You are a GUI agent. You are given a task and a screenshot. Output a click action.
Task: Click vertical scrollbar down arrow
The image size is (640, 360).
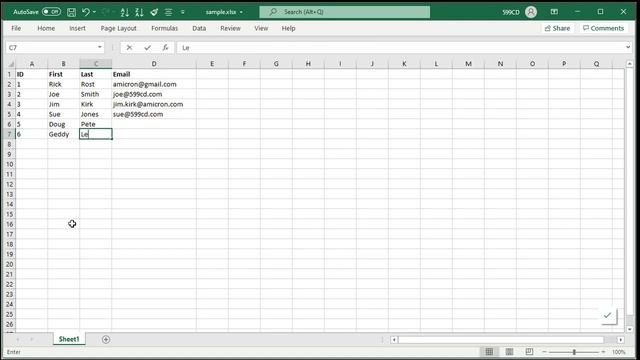pyautogui.click(x=629, y=329)
